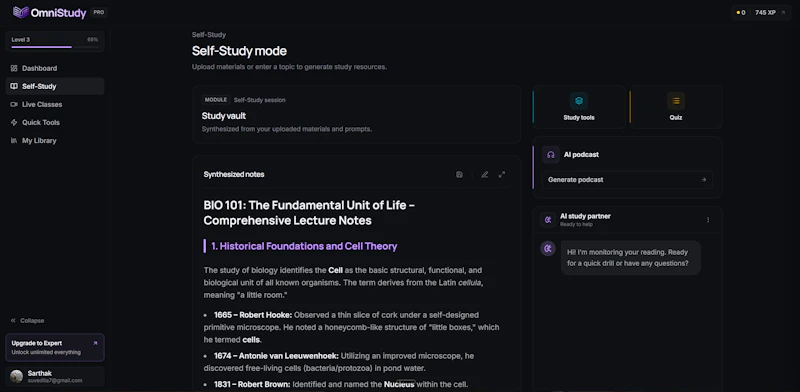Click the Dashboard grid icon in sidebar

point(14,68)
